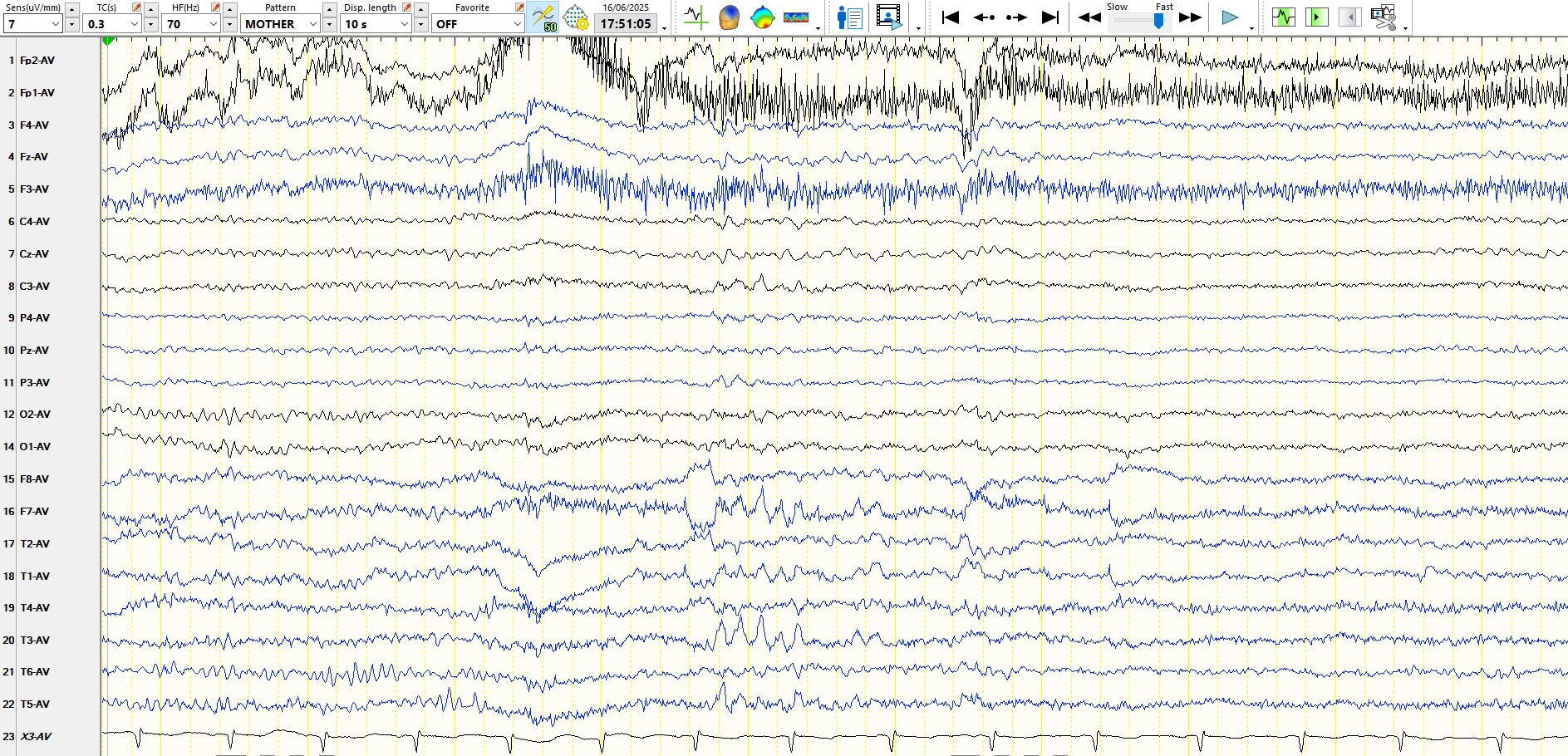Open the Disp. length dropdown
This screenshot has width=1568, height=756.
(376, 24)
